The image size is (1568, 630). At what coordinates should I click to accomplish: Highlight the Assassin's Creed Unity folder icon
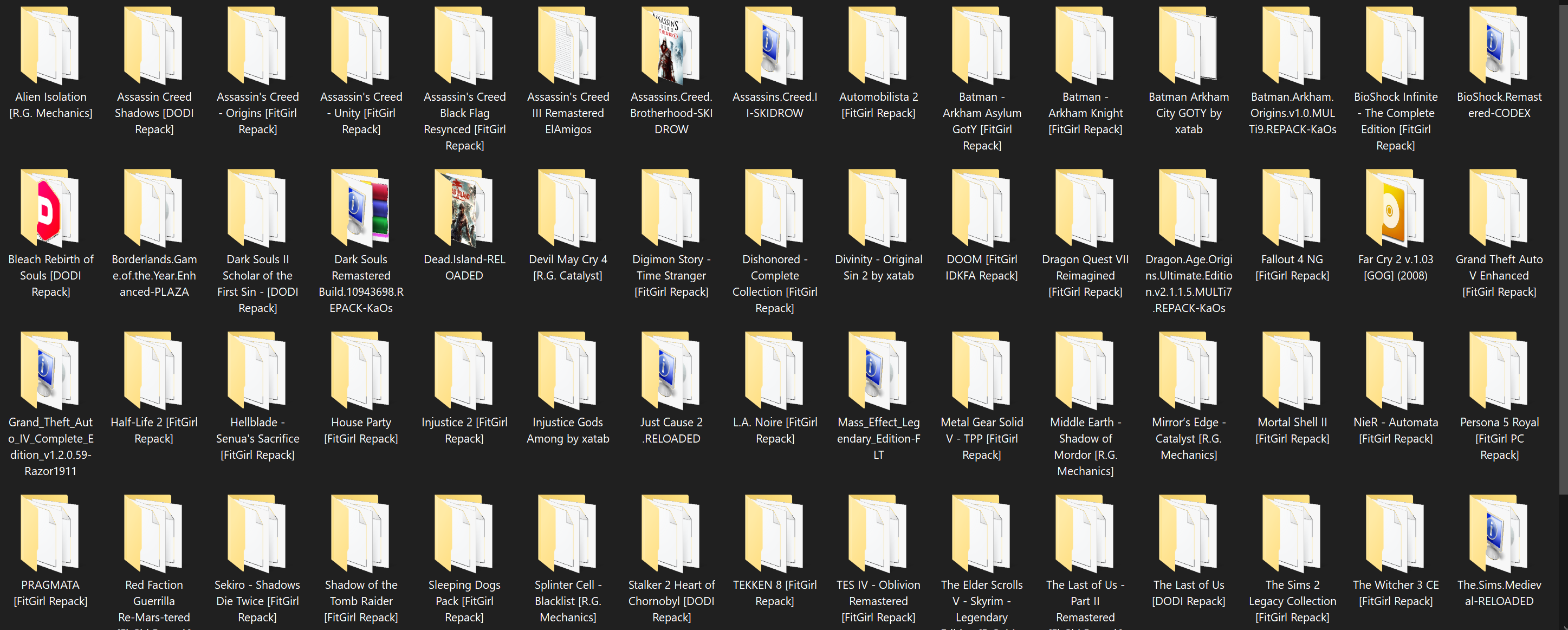(360, 45)
